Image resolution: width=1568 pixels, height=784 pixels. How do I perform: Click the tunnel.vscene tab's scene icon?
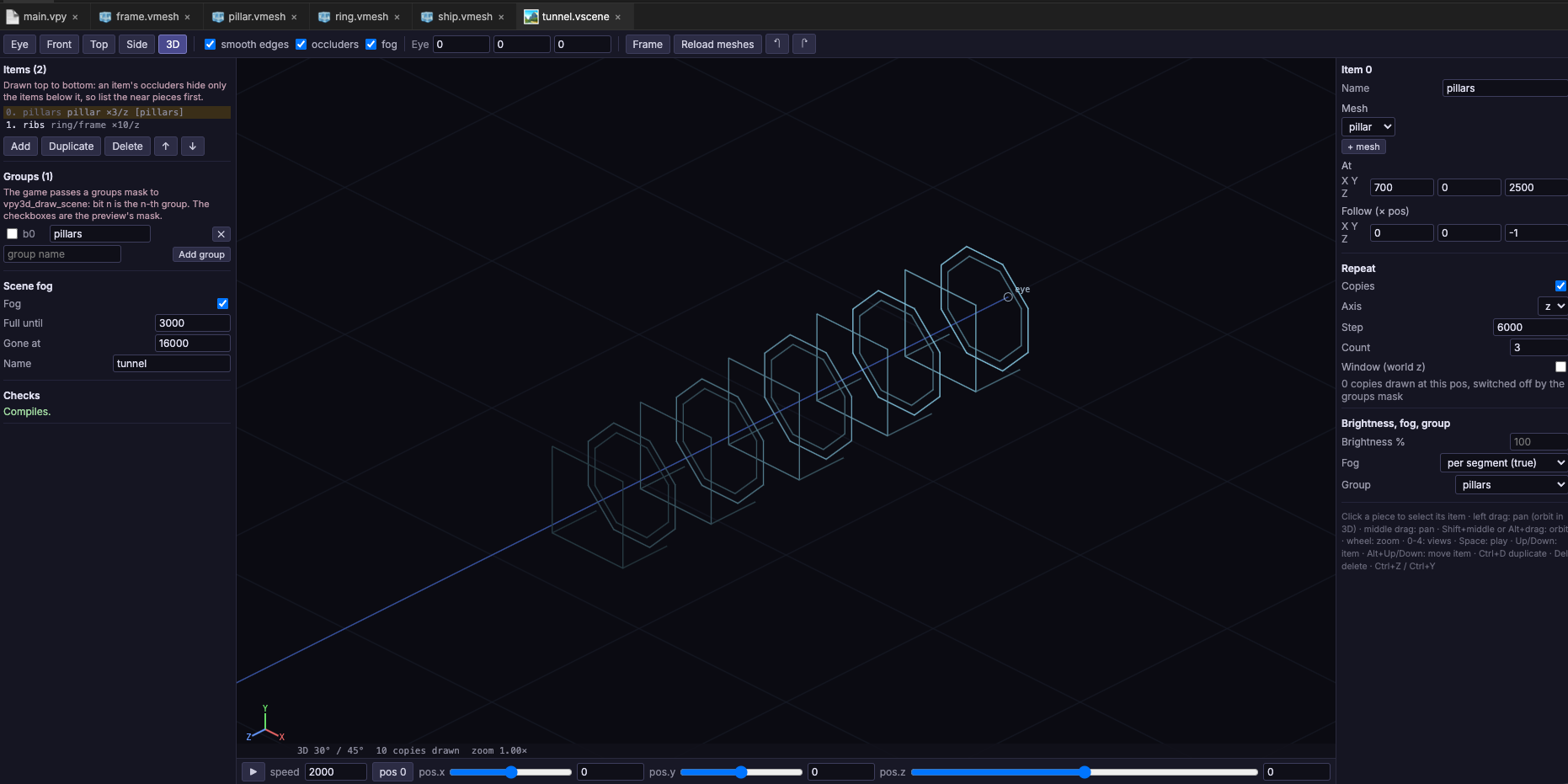click(x=531, y=17)
